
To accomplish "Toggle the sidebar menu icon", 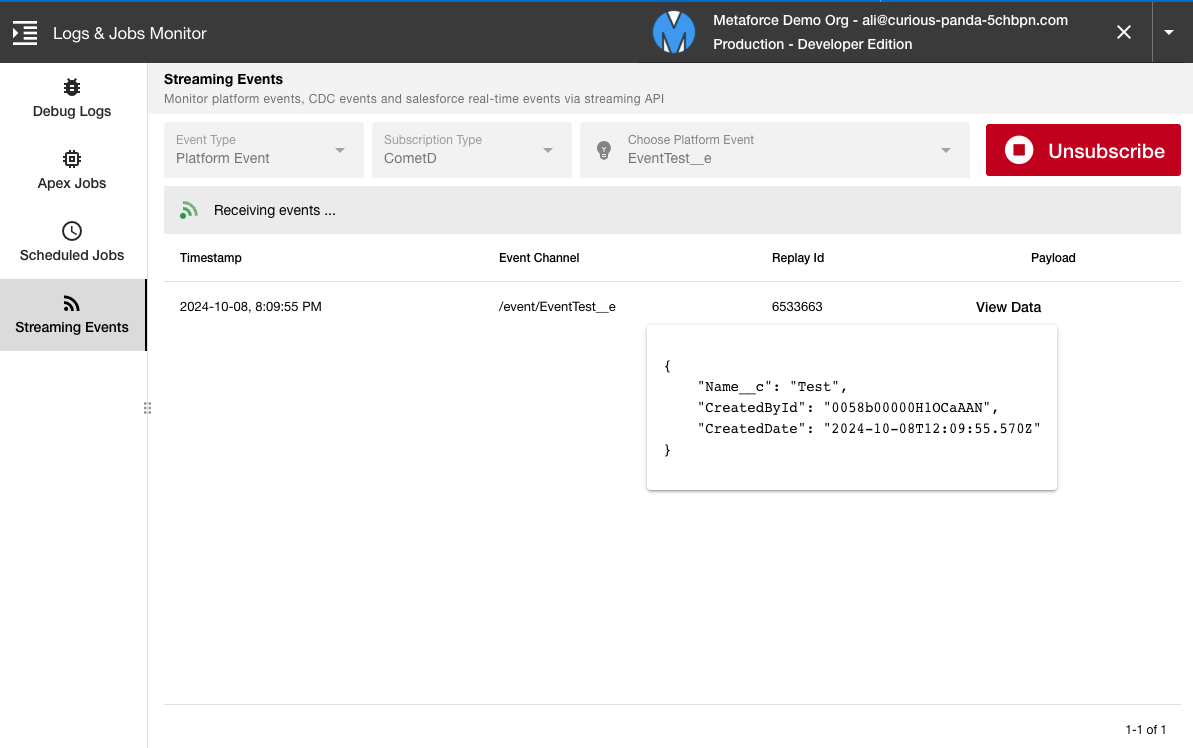I will 25,33.
